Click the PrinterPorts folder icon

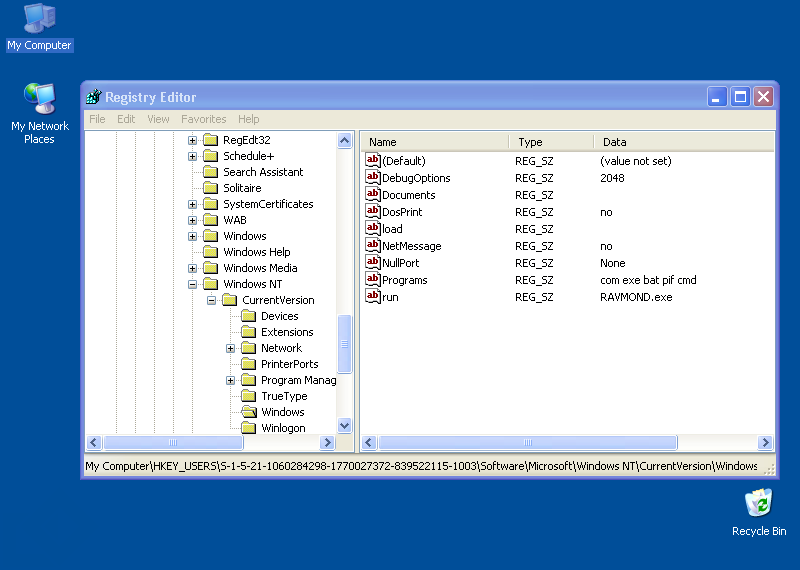click(x=248, y=364)
